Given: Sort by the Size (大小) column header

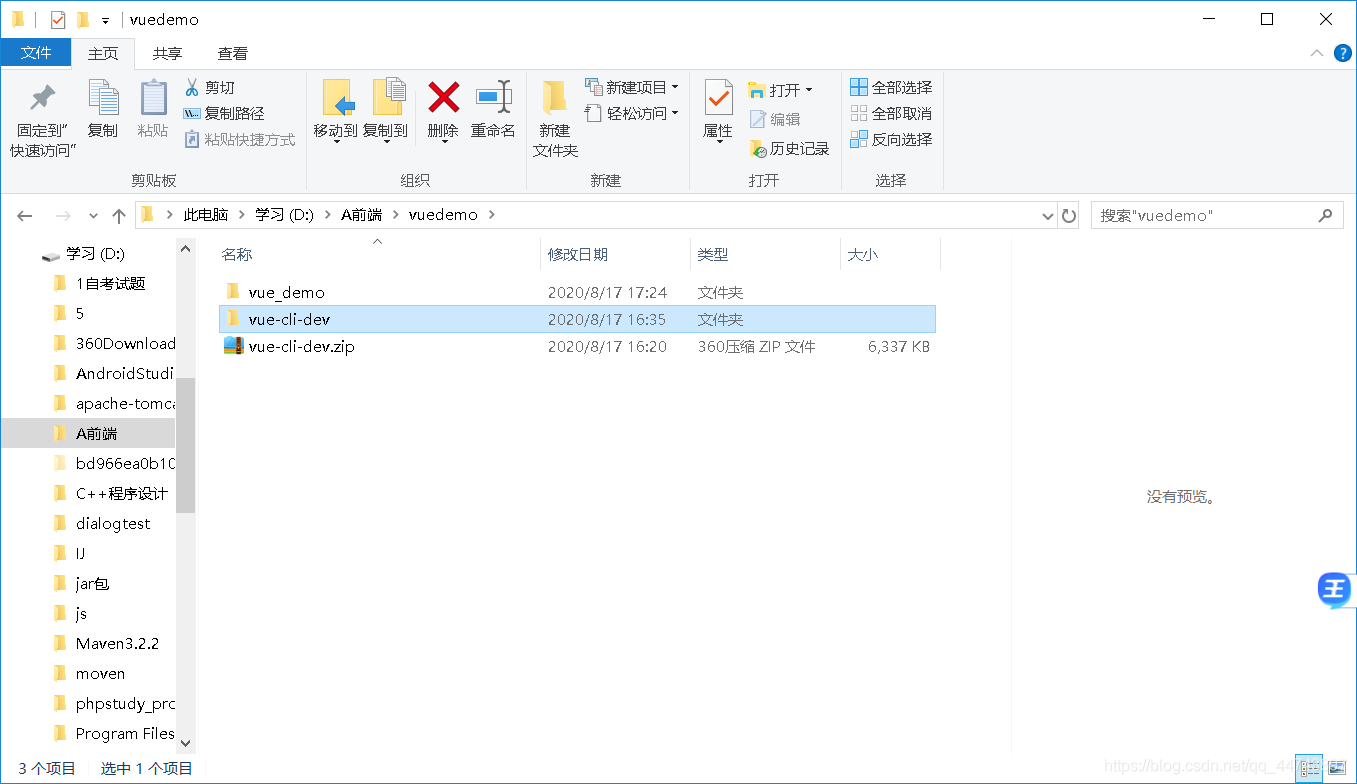Looking at the screenshot, I should pos(863,255).
